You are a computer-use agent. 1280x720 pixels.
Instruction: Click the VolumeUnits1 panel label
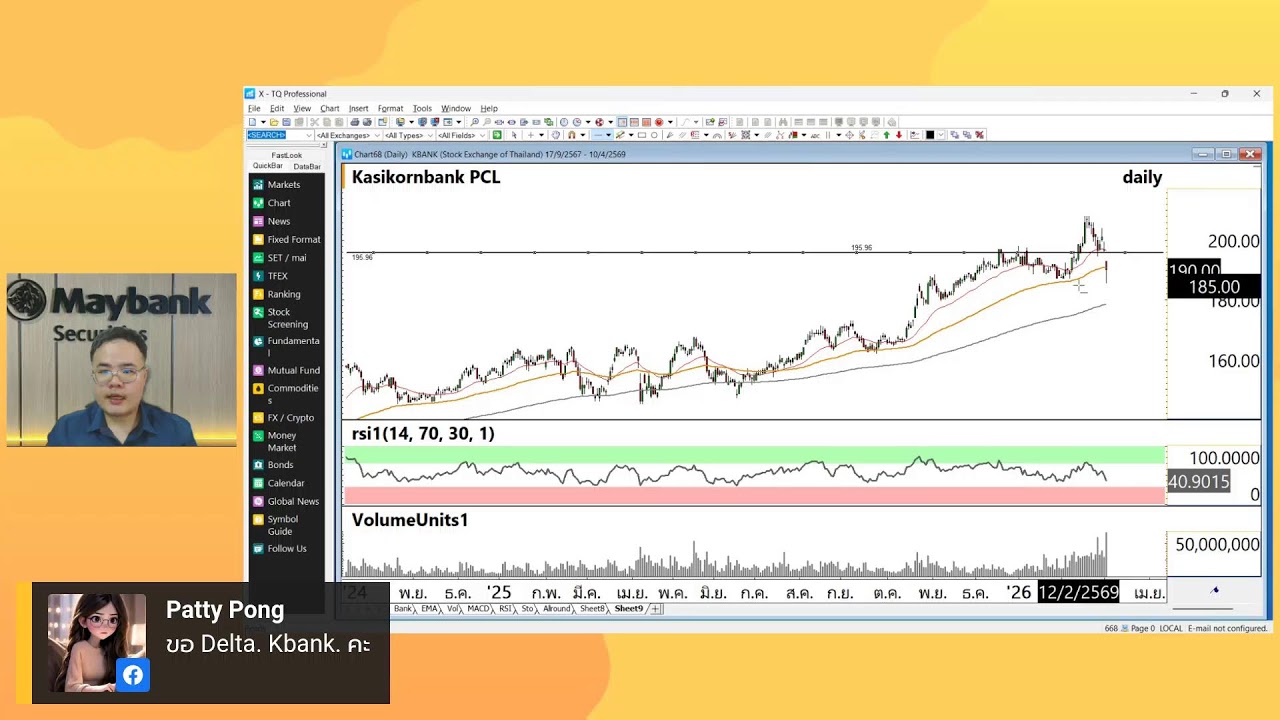410,520
